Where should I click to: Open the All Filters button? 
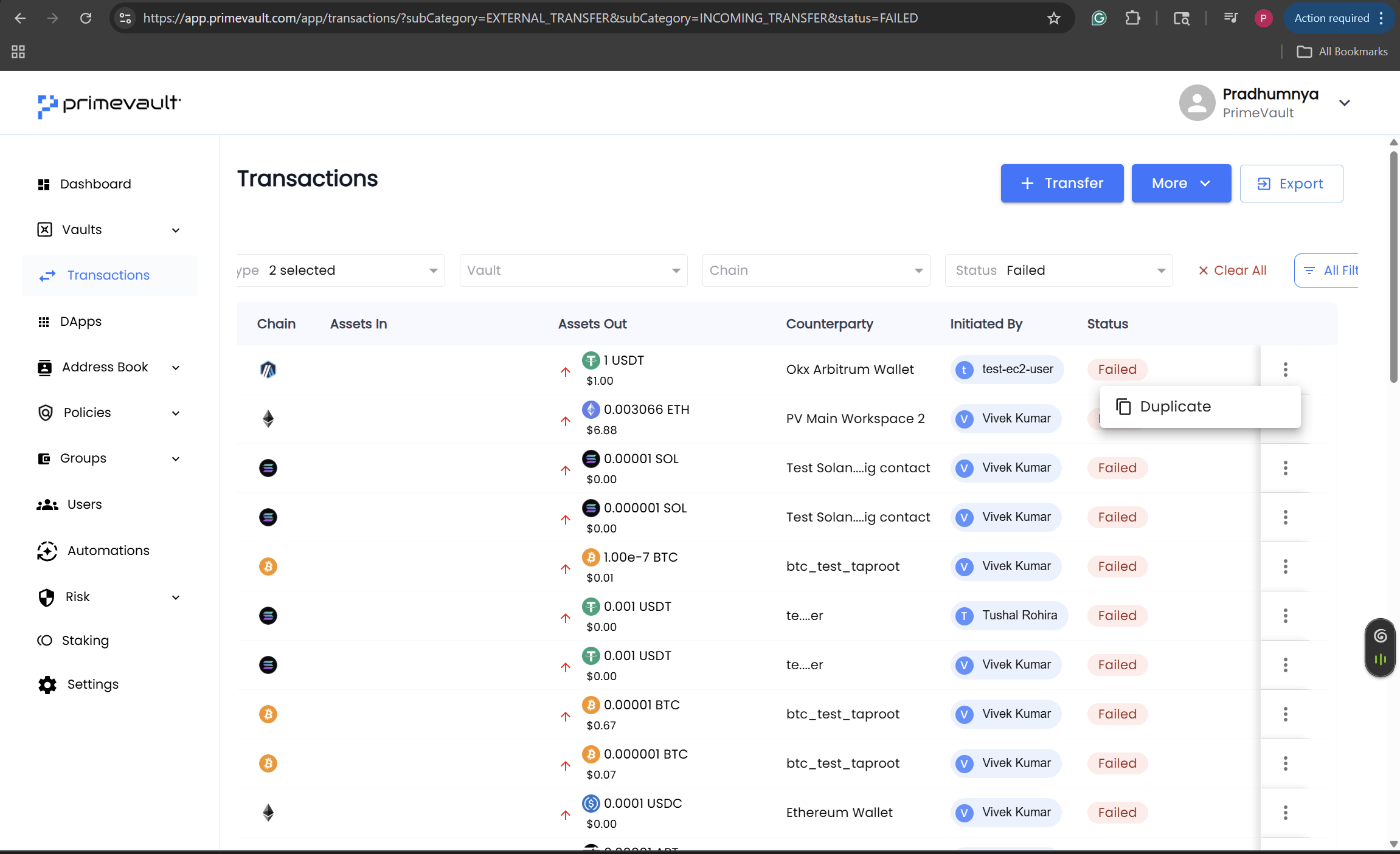(x=1326, y=270)
